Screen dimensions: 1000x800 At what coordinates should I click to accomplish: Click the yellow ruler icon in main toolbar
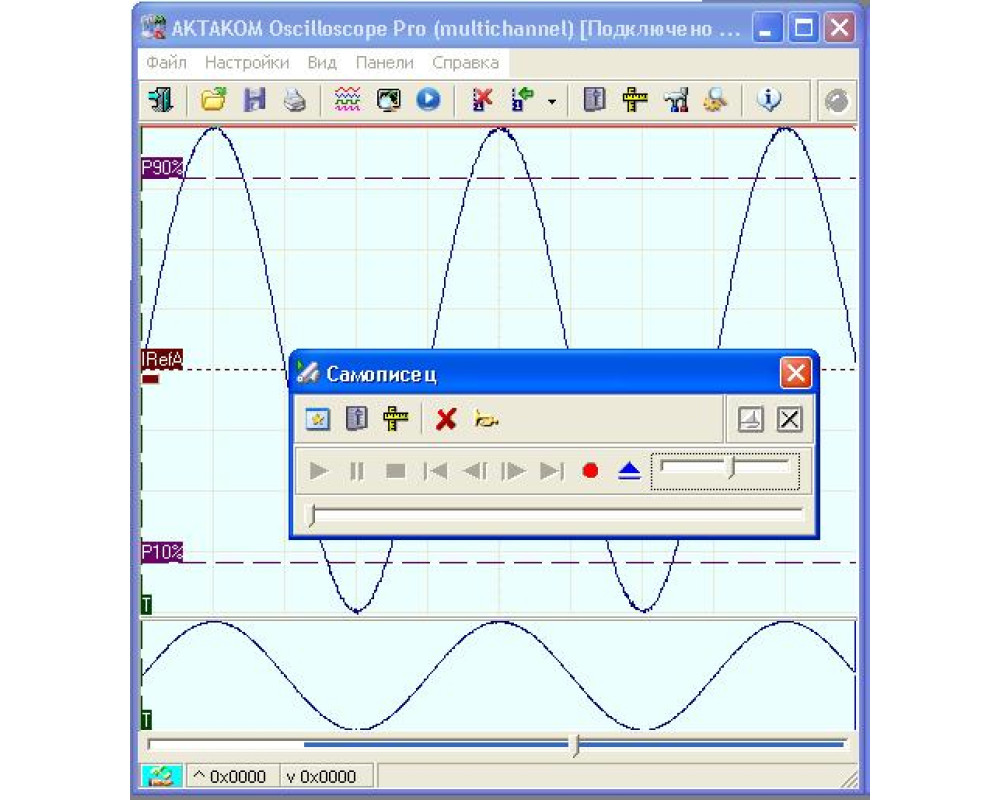click(x=634, y=100)
